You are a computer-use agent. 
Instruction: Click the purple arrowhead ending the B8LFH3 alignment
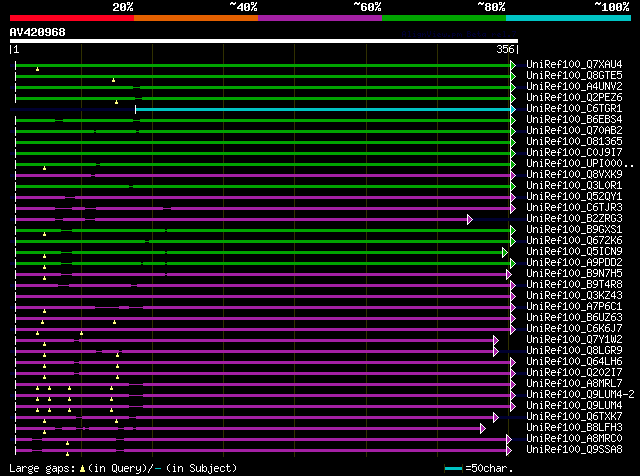[x=483, y=429]
